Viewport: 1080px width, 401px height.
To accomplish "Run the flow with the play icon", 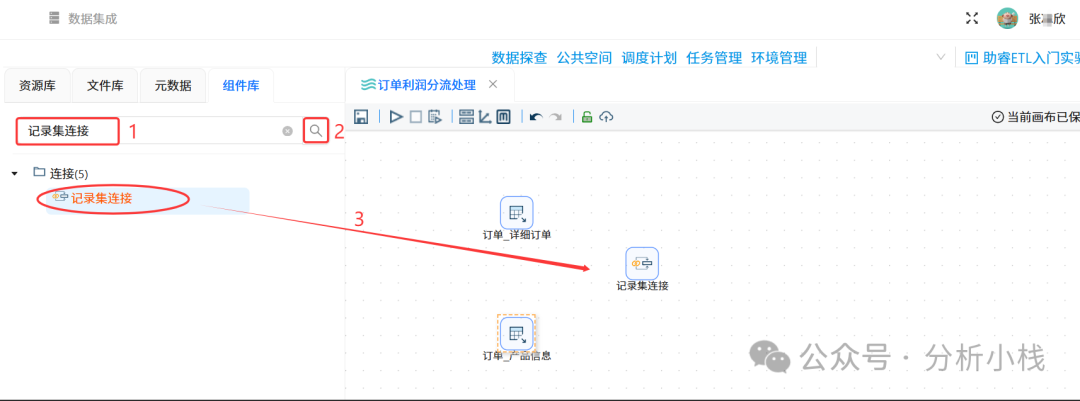I will [396, 117].
